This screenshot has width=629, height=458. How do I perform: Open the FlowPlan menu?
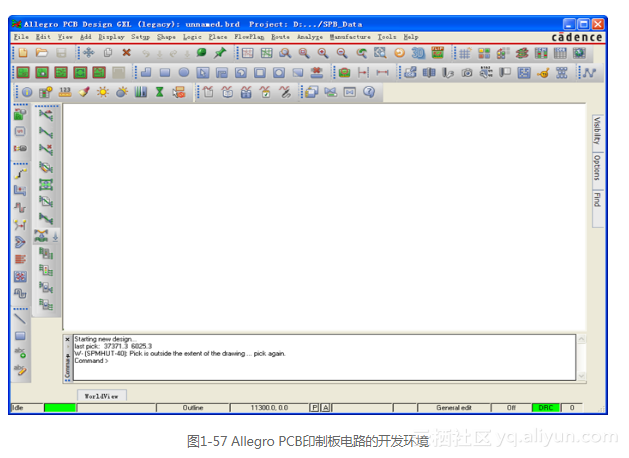[x=249, y=37]
